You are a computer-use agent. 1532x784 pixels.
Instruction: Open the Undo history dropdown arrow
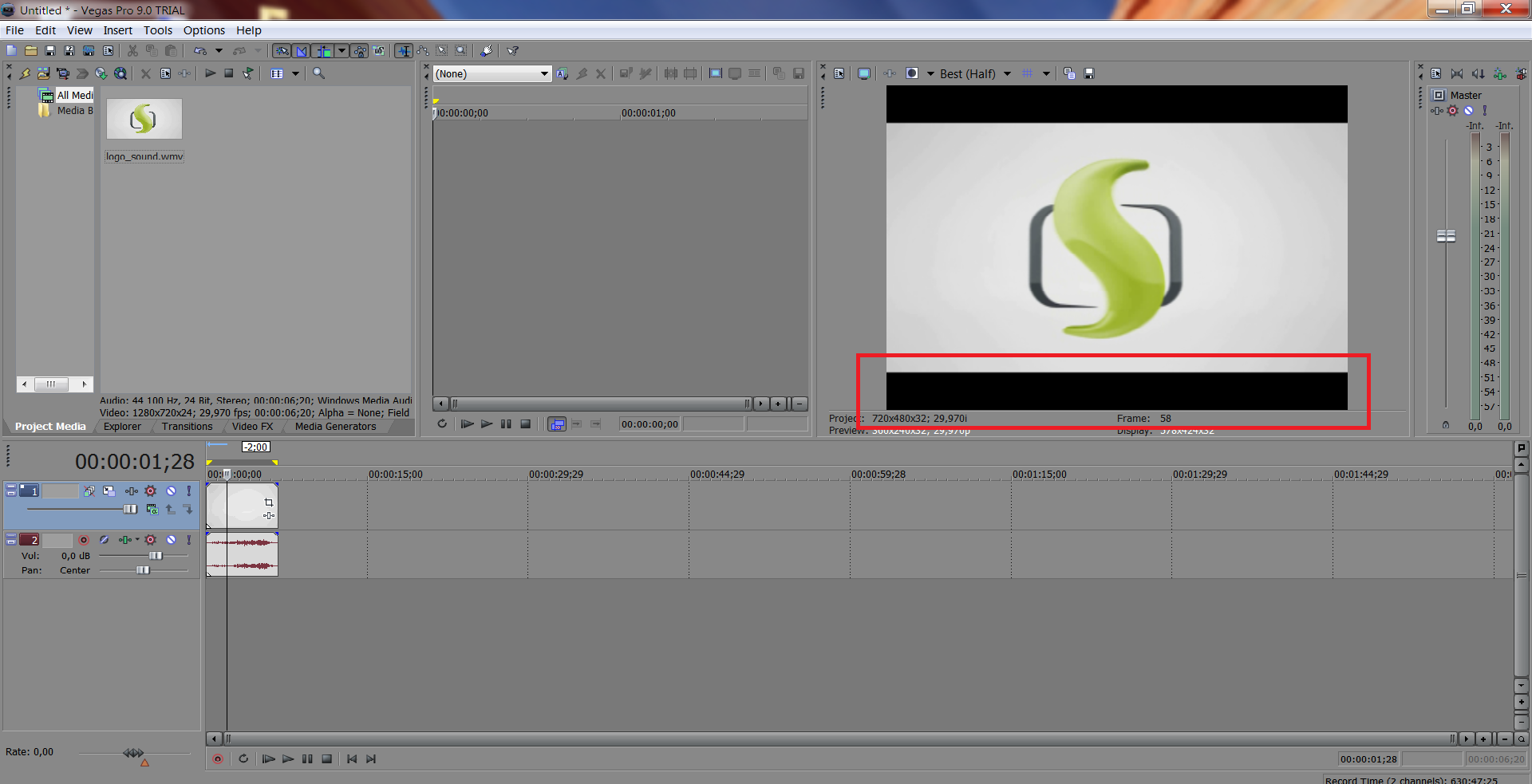coord(219,51)
